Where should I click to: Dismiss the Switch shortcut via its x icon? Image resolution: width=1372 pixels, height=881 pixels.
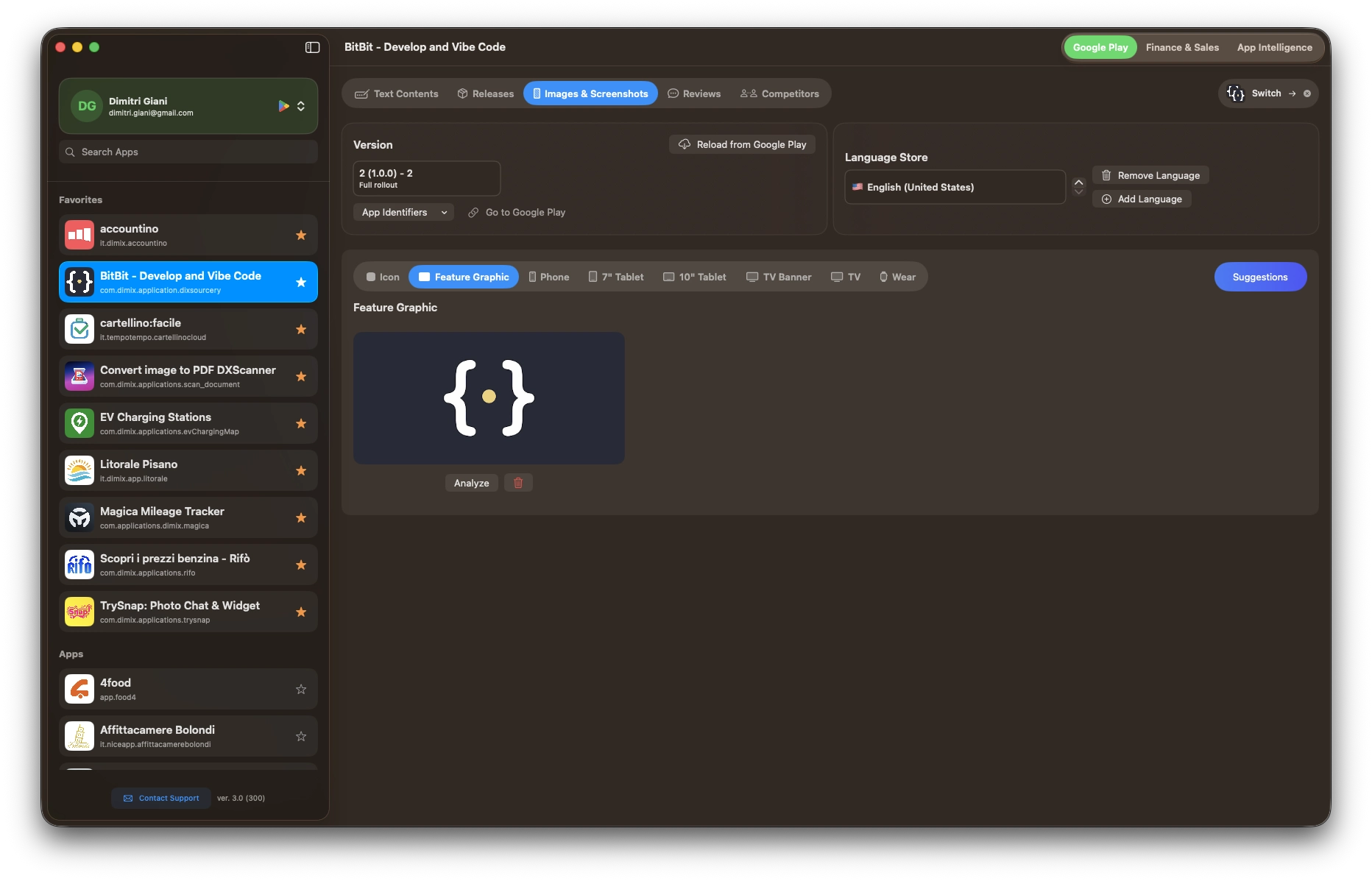pos(1307,93)
